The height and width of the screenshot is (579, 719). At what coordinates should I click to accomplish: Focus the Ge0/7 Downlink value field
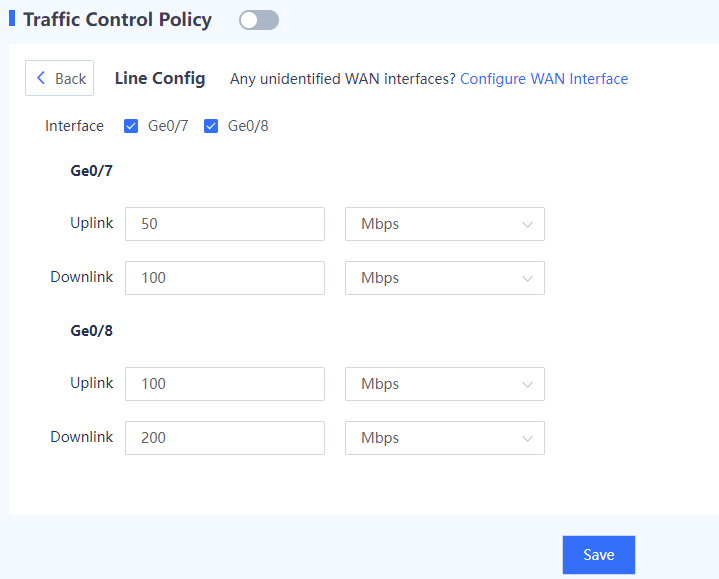click(224, 278)
